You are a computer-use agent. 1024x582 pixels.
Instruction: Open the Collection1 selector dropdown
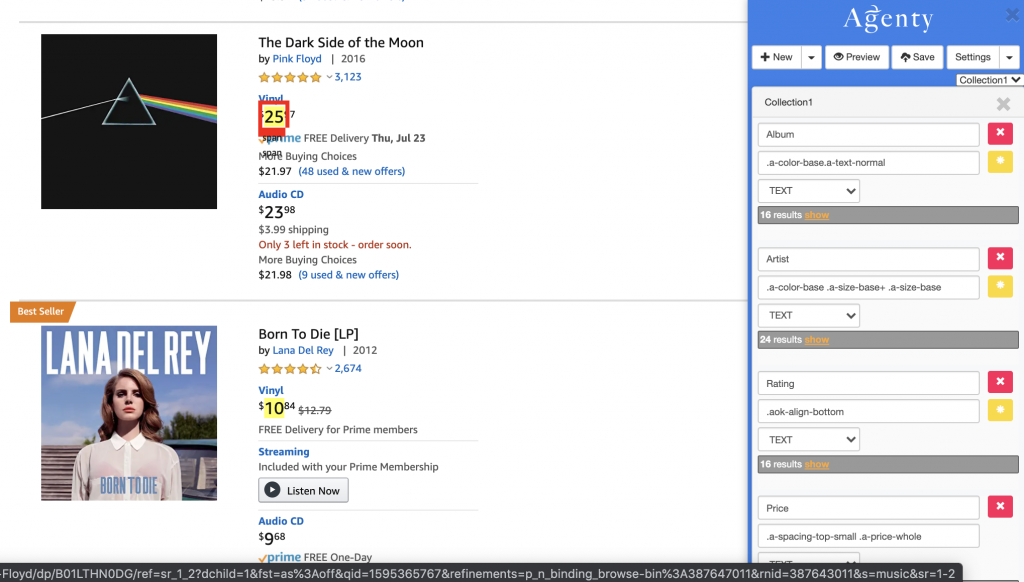click(x=988, y=80)
